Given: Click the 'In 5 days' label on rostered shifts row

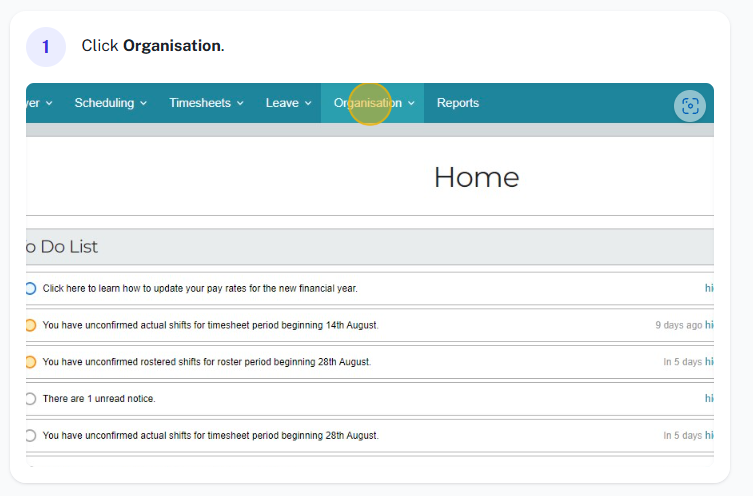Looking at the screenshot, I should pyautogui.click(x=682, y=362).
